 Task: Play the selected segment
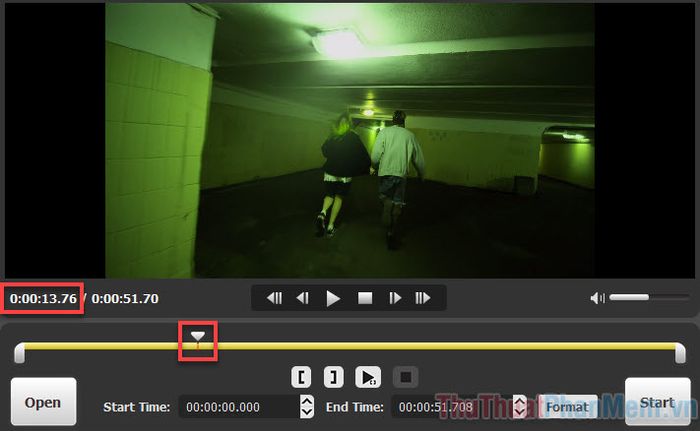(368, 377)
